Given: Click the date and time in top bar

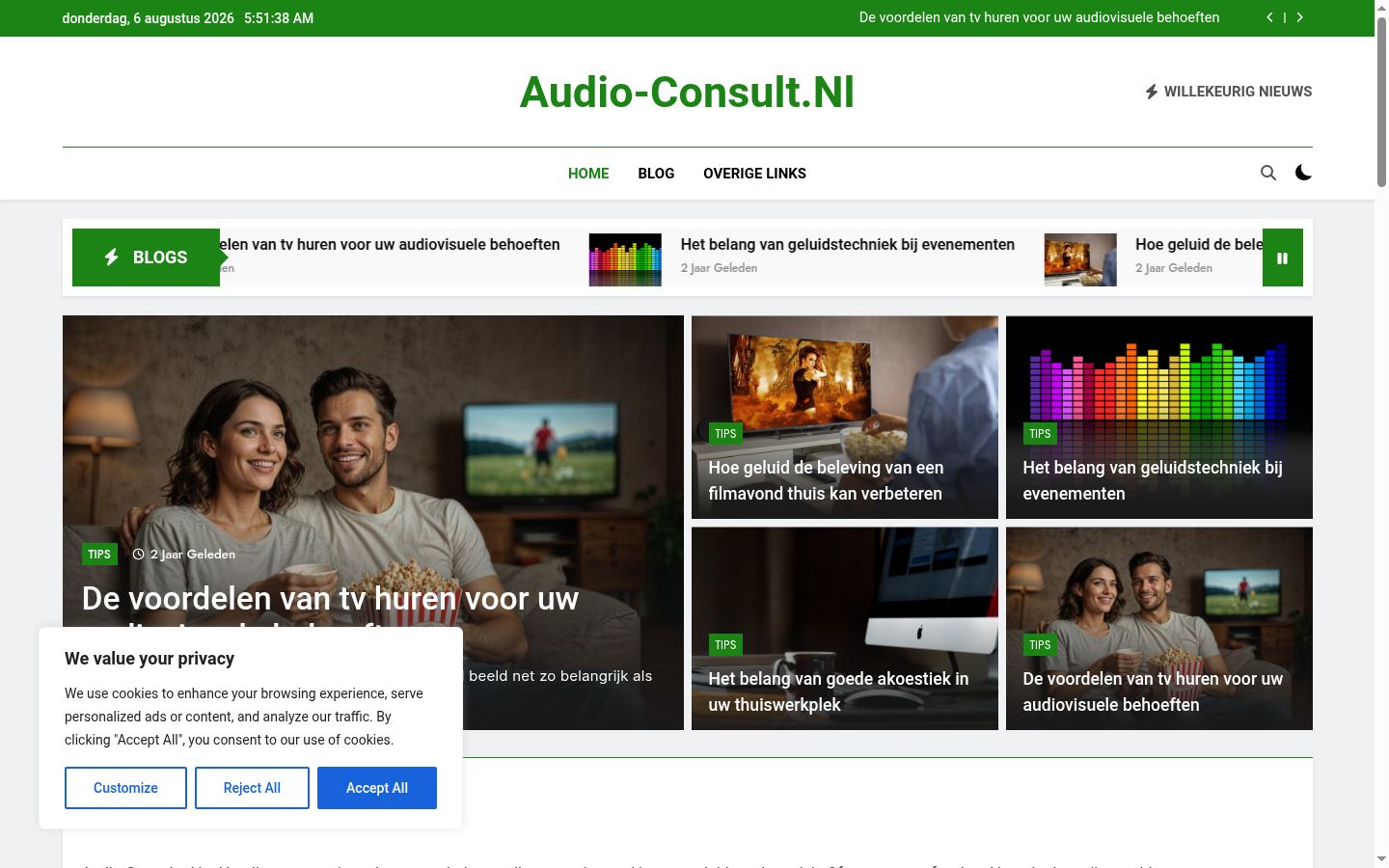Looking at the screenshot, I should (x=187, y=18).
